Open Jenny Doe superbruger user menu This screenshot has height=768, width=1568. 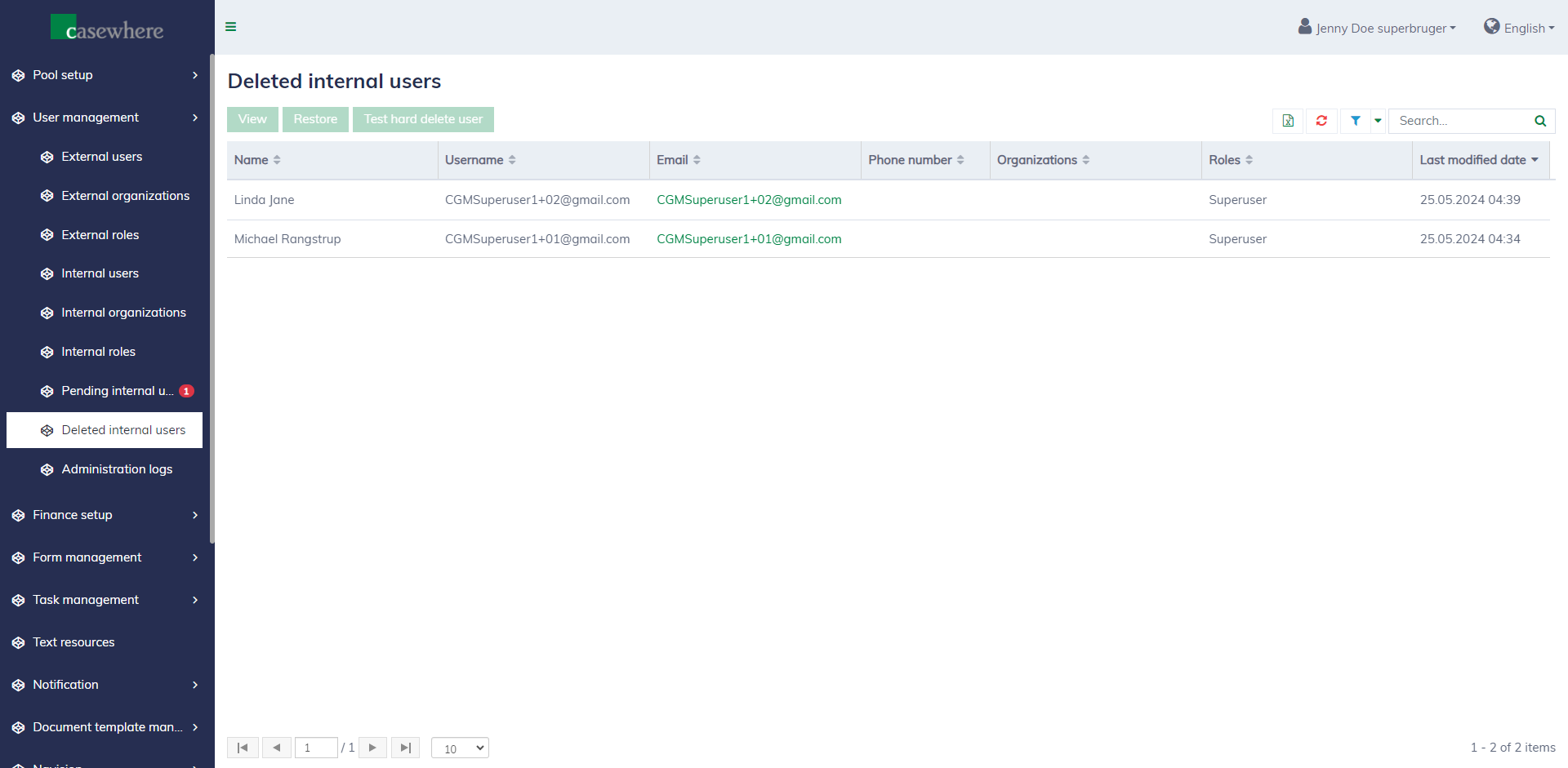1378,28
